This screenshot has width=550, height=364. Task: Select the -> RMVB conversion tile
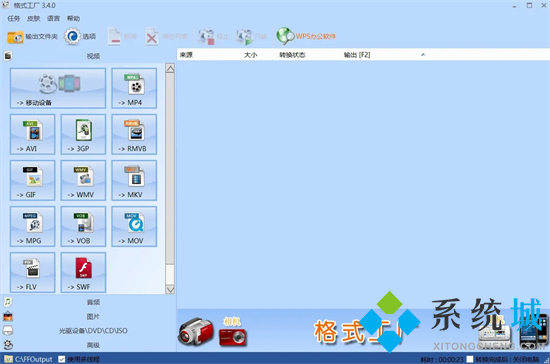[x=134, y=134]
